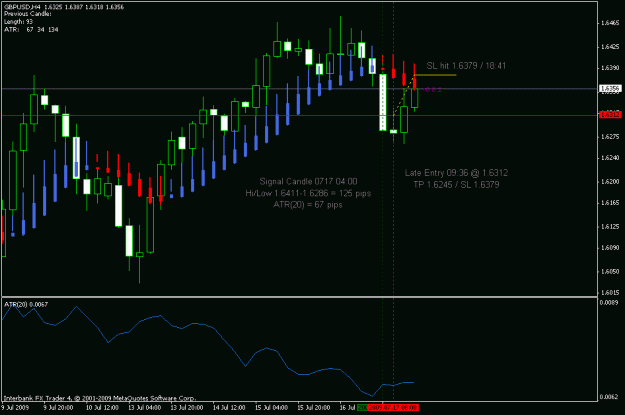Click the 1.6275 price scale label
Viewport: 625px width, 415px height.
[x=610, y=137]
